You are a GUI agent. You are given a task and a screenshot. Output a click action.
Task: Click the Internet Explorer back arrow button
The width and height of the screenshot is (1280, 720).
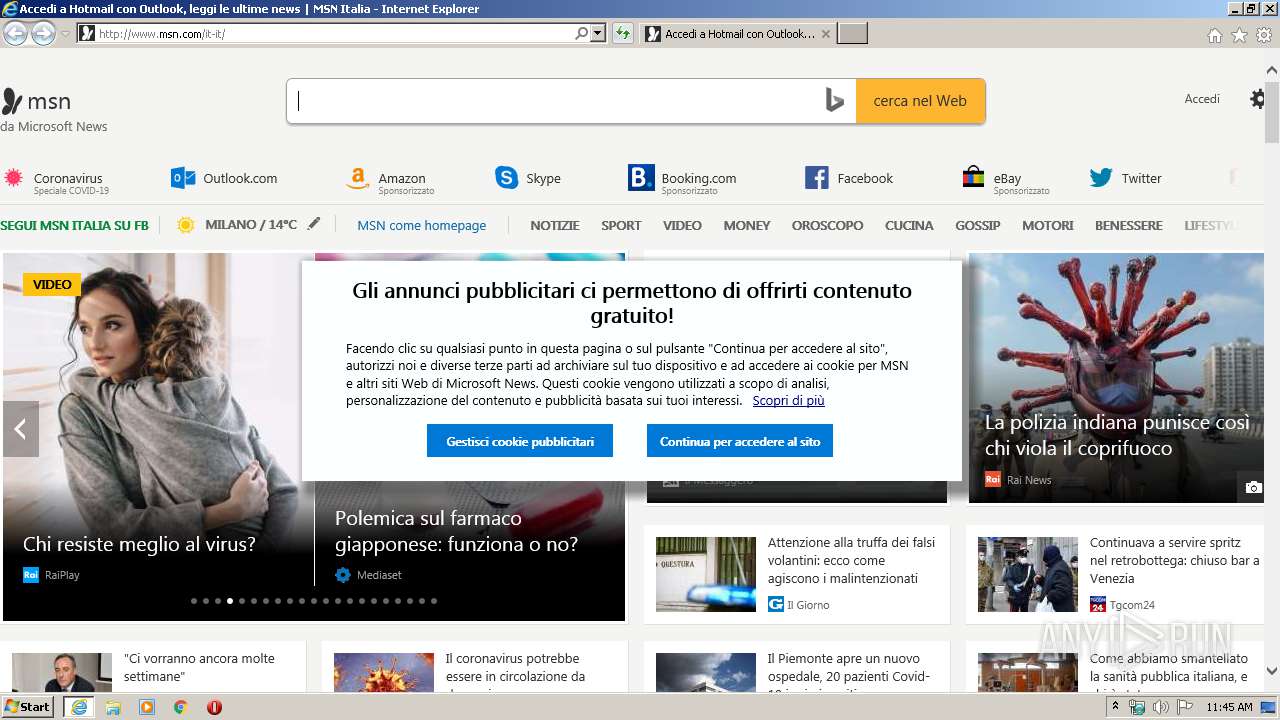point(15,33)
